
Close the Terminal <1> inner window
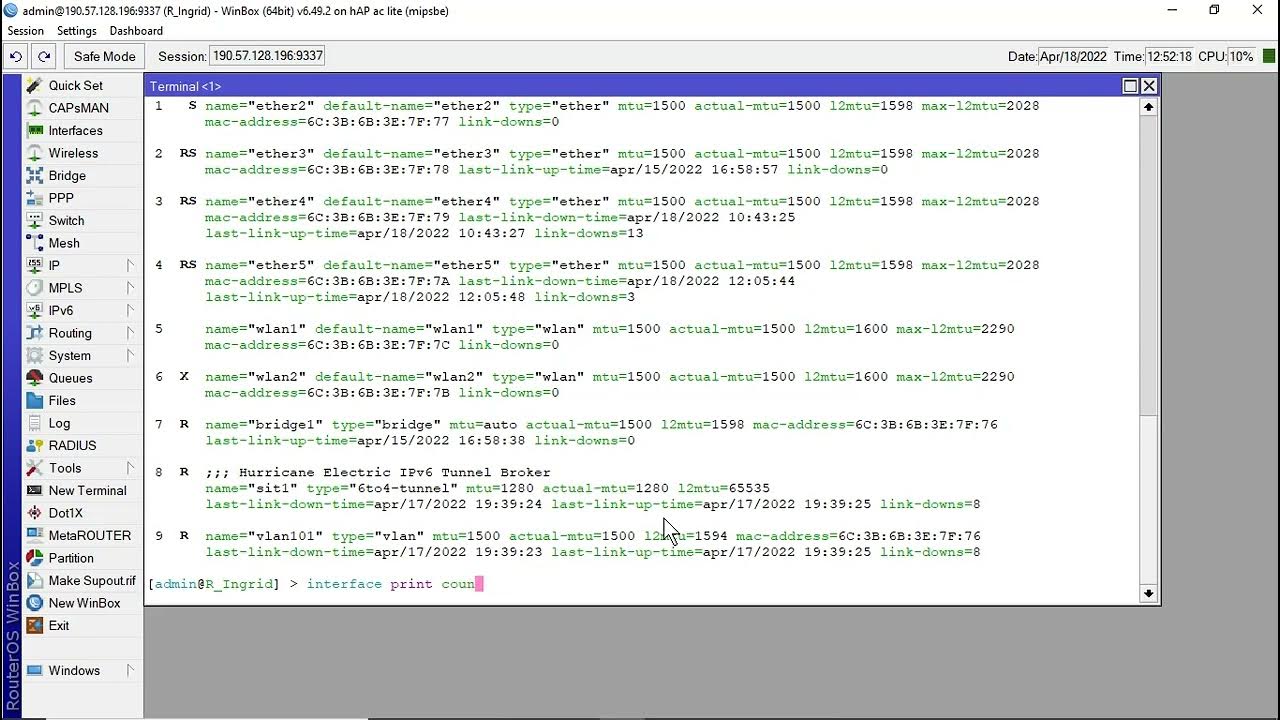(x=1148, y=86)
